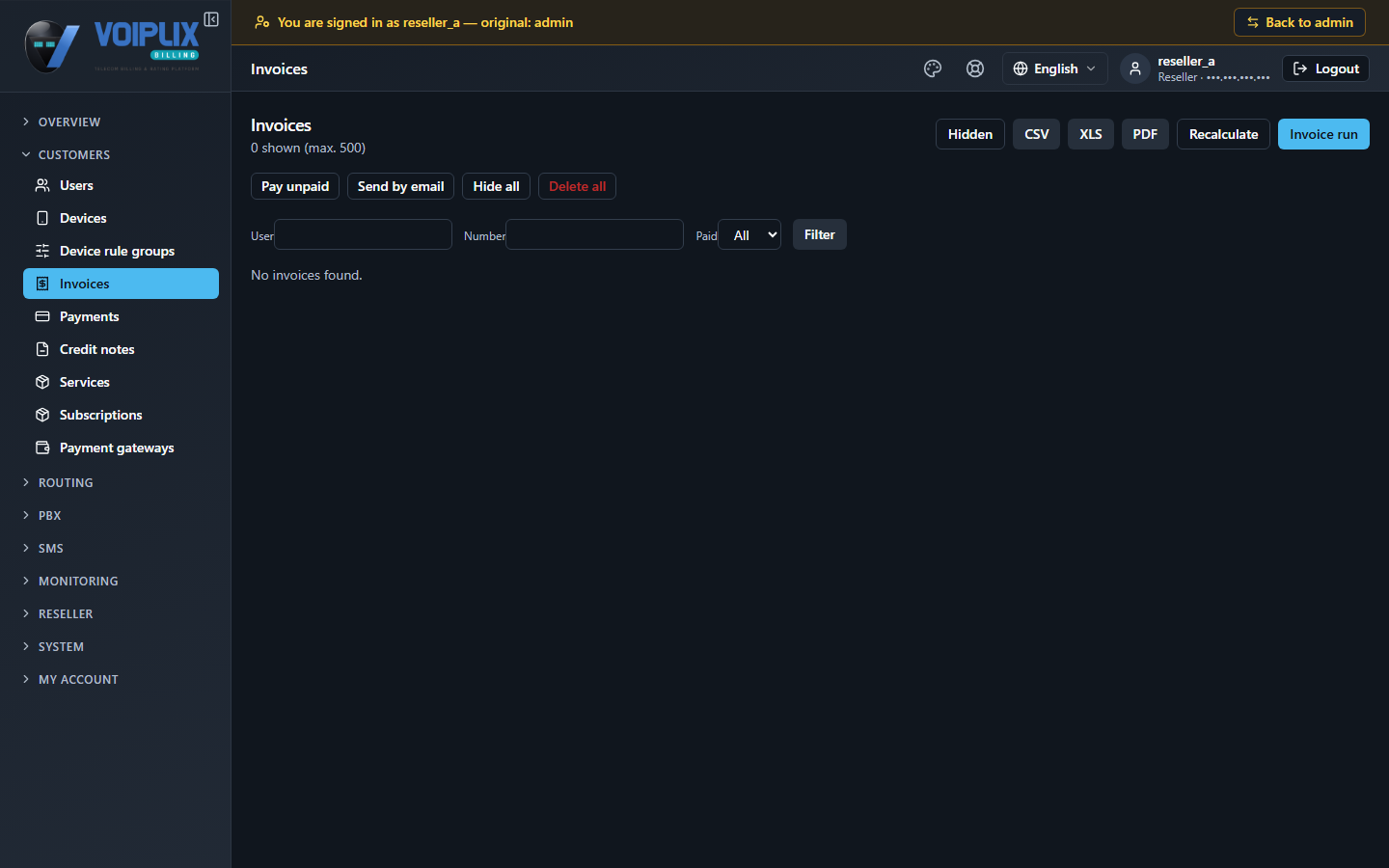
Task: Click the red Delete all button
Action: click(577, 186)
